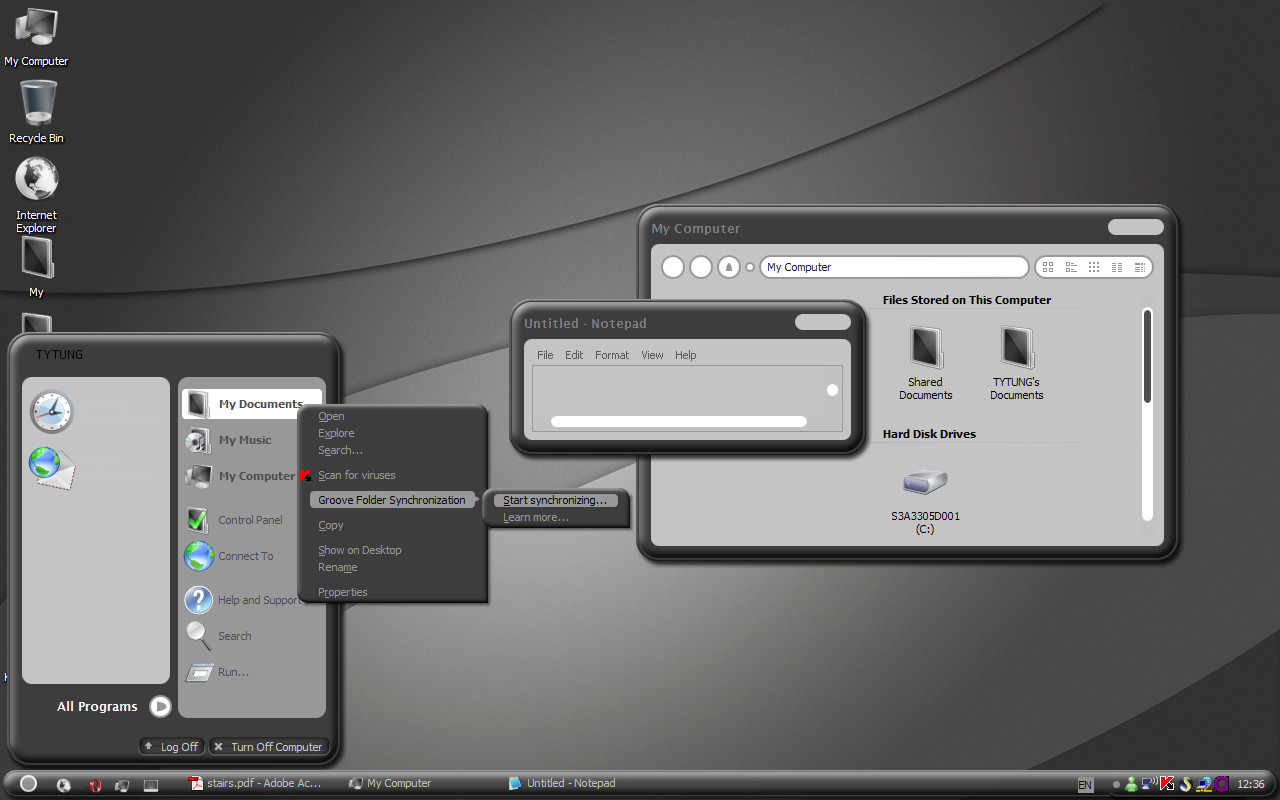Click inside the Notepad text area

tap(679, 390)
